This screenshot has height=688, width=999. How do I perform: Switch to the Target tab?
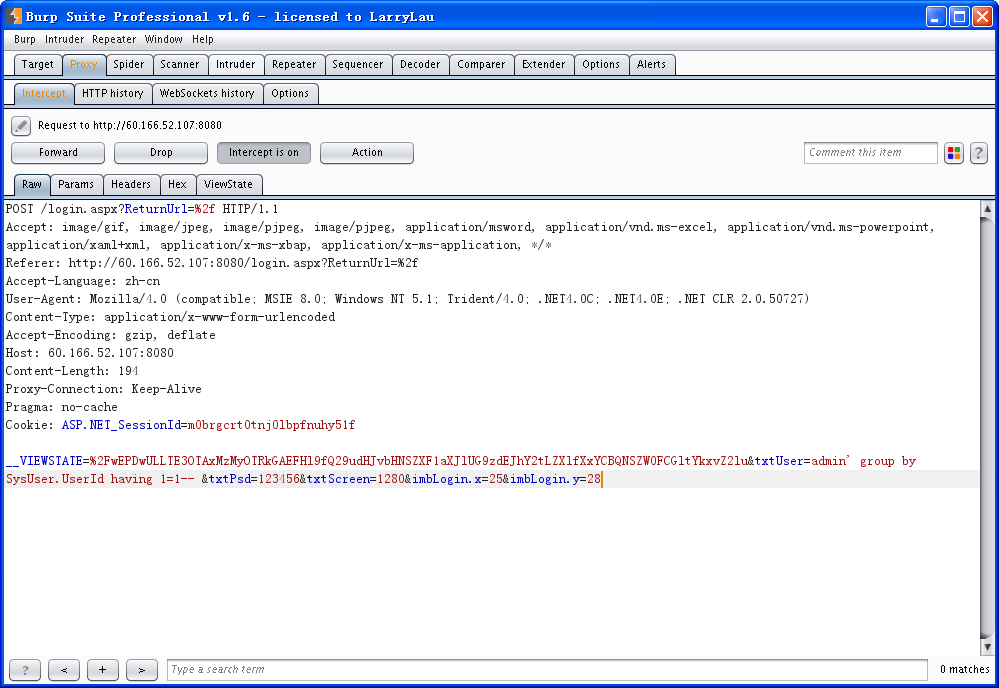38,64
